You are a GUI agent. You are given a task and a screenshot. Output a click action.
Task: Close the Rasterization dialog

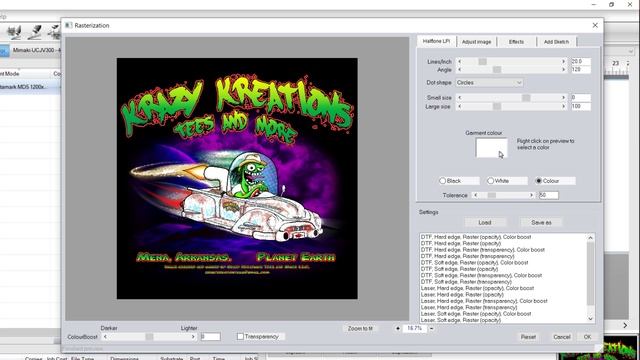595,25
